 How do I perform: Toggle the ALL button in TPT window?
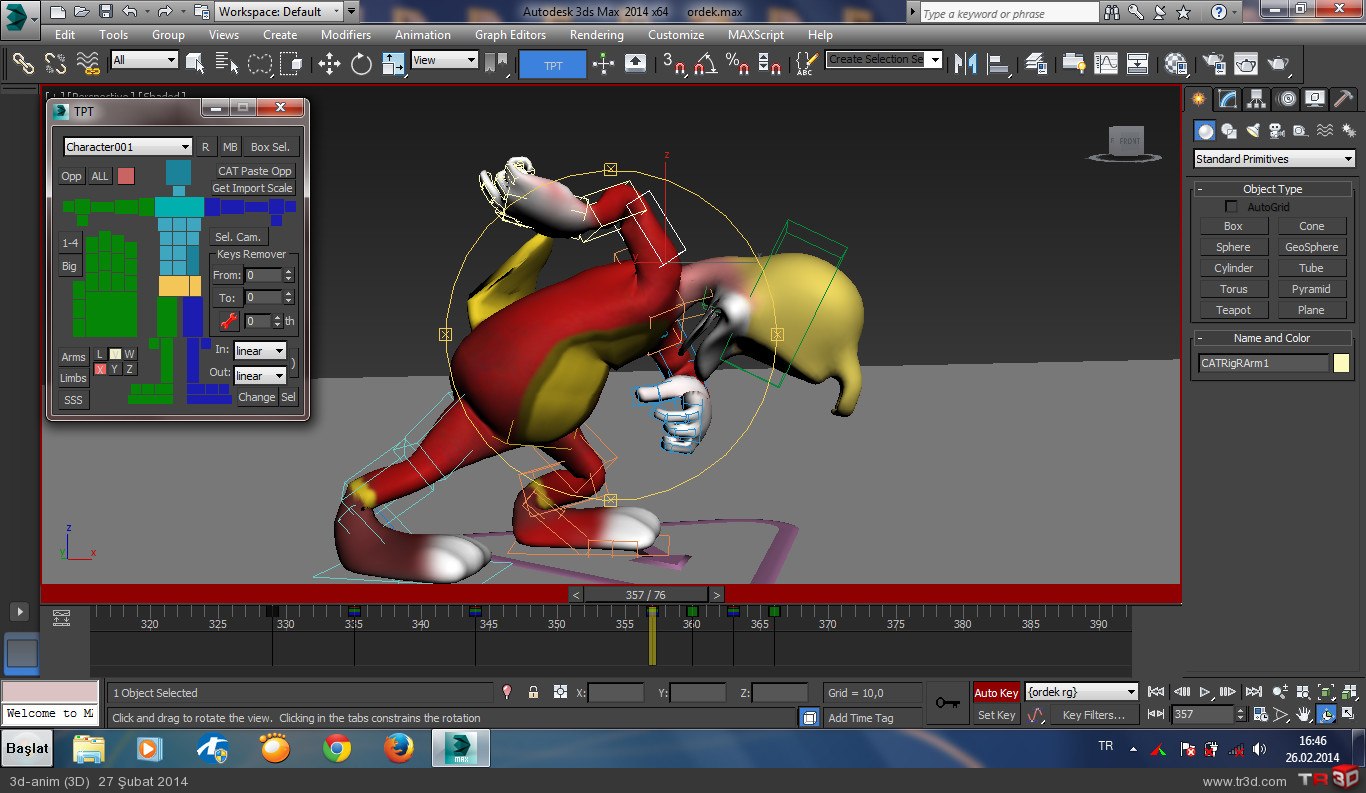pos(100,176)
